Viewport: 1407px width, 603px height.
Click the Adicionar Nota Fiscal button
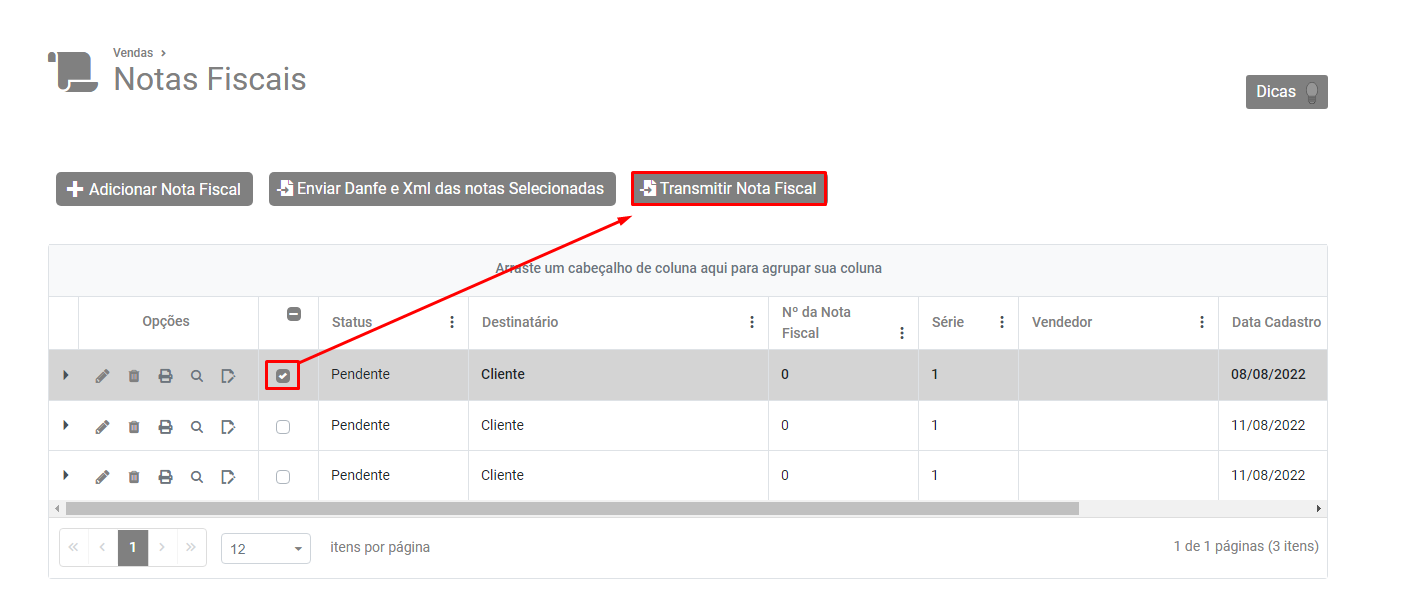(x=154, y=189)
